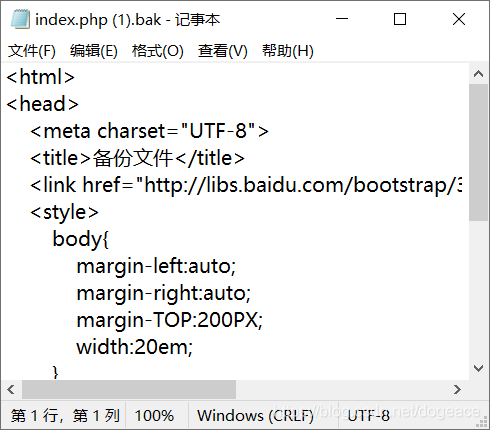Click the vertical scrollbar thumb

pos(478,152)
